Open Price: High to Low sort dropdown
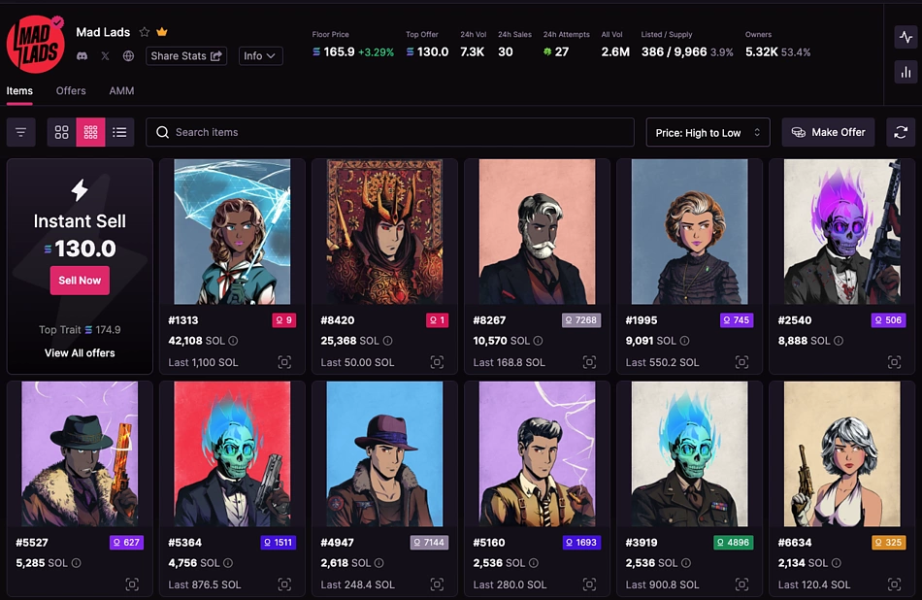 pyautogui.click(x=708, y=133)
